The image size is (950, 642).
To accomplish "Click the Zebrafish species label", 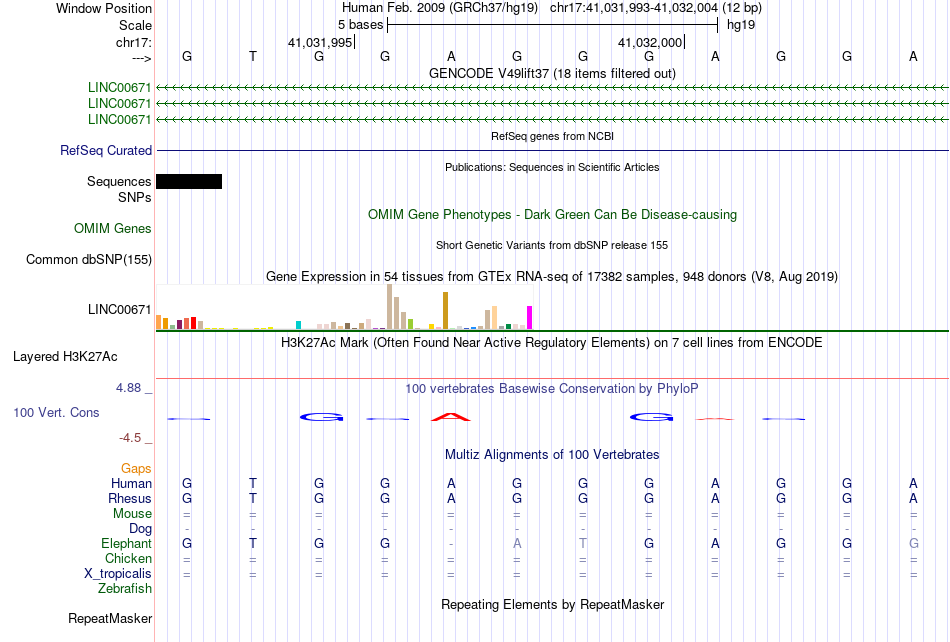I will 125,589.
